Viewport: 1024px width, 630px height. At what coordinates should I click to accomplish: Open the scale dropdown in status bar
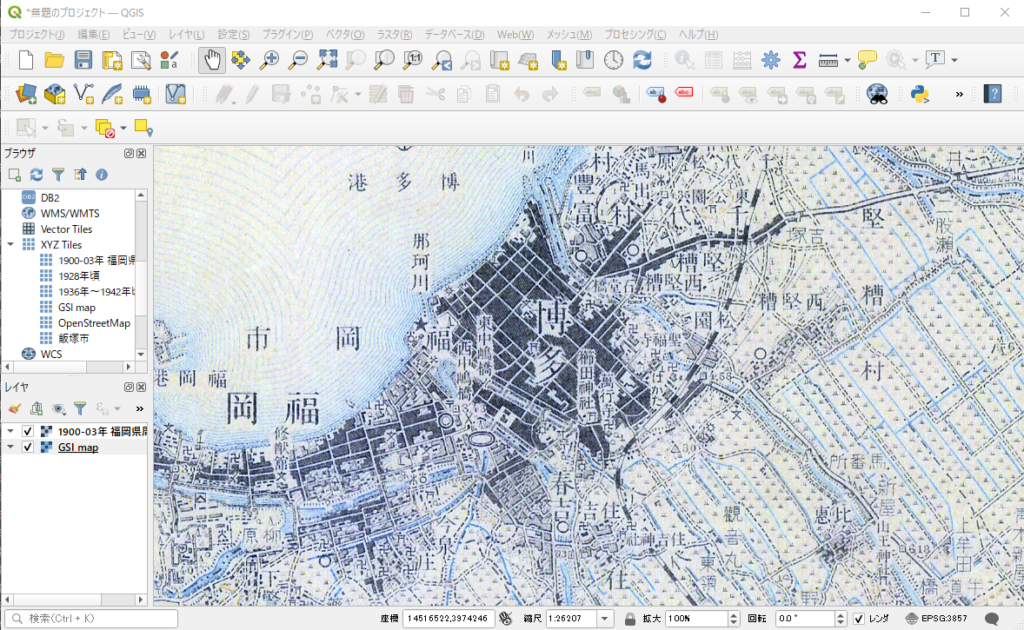[x=604, y=617]
